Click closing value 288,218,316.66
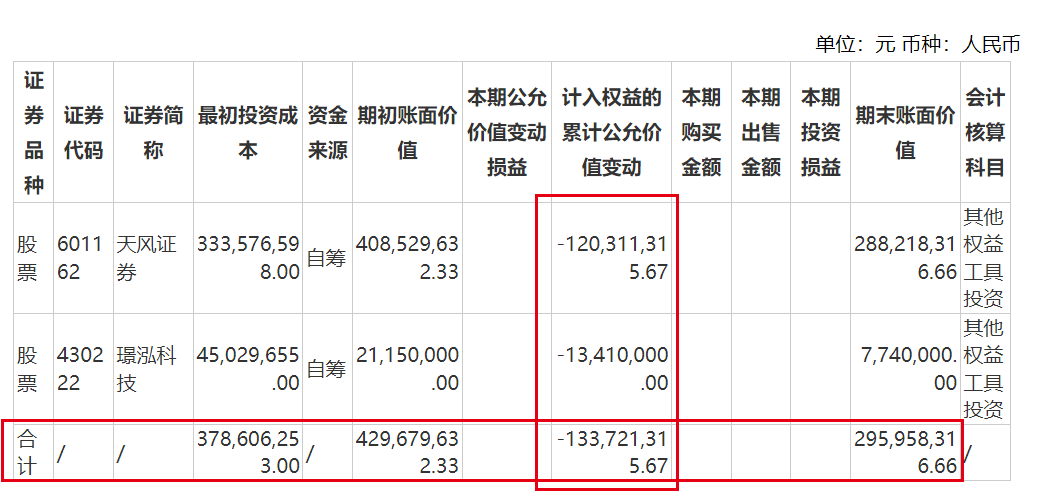 [906, 258]
